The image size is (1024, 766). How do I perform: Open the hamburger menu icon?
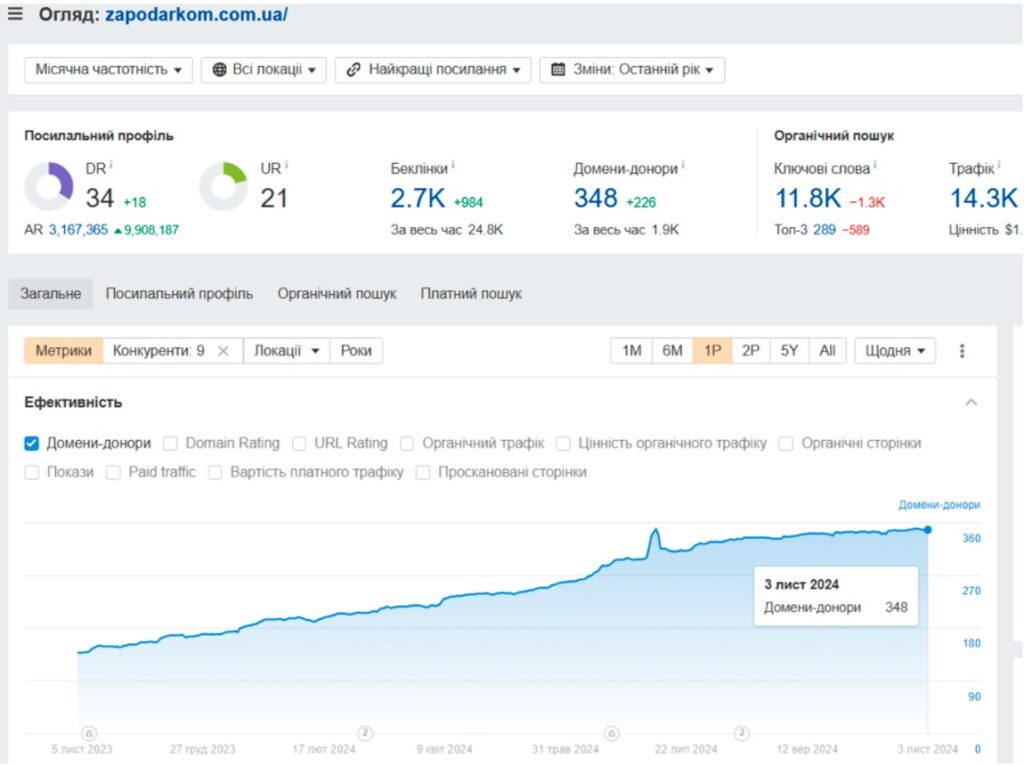tap(15, 15)
